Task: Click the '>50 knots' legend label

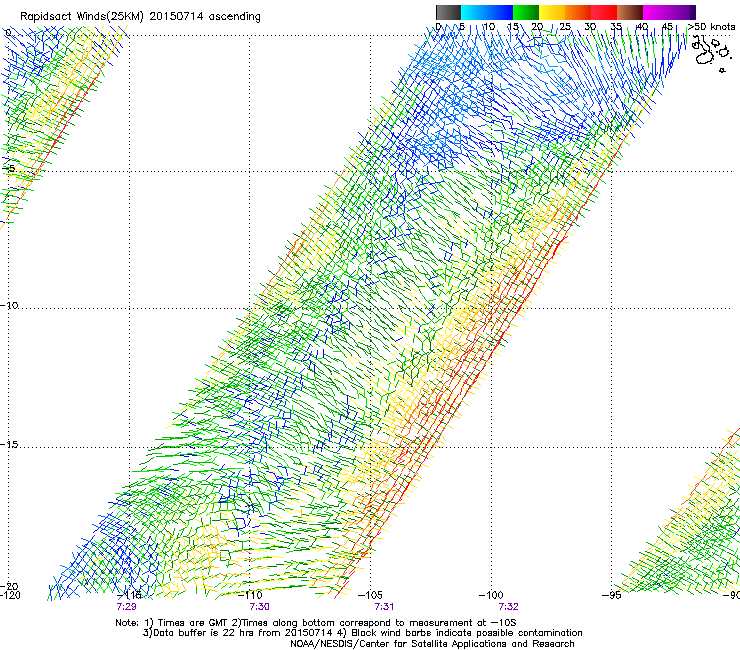Action: point(711,26)
